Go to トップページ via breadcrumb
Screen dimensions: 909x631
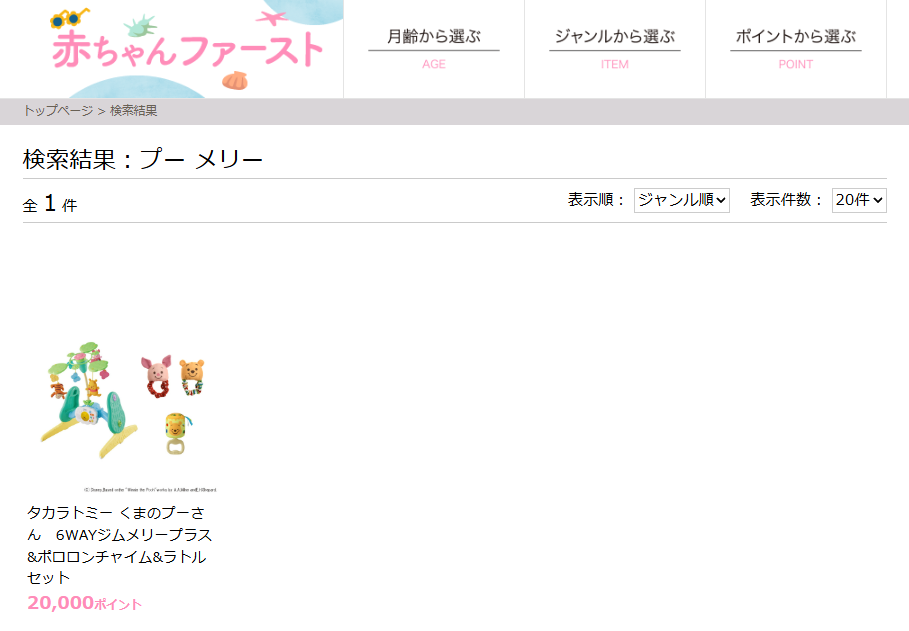click(58, 111)
